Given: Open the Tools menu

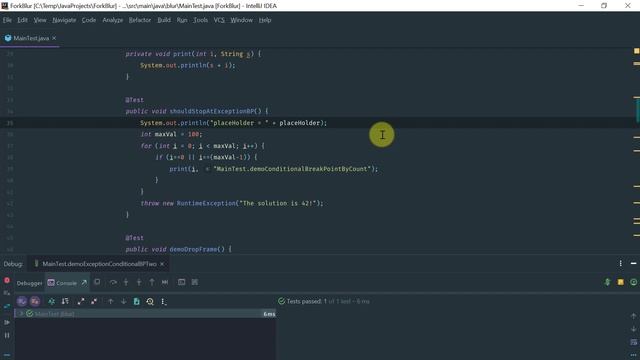Looking at the screenshot, I should click(x=200, y=20).
